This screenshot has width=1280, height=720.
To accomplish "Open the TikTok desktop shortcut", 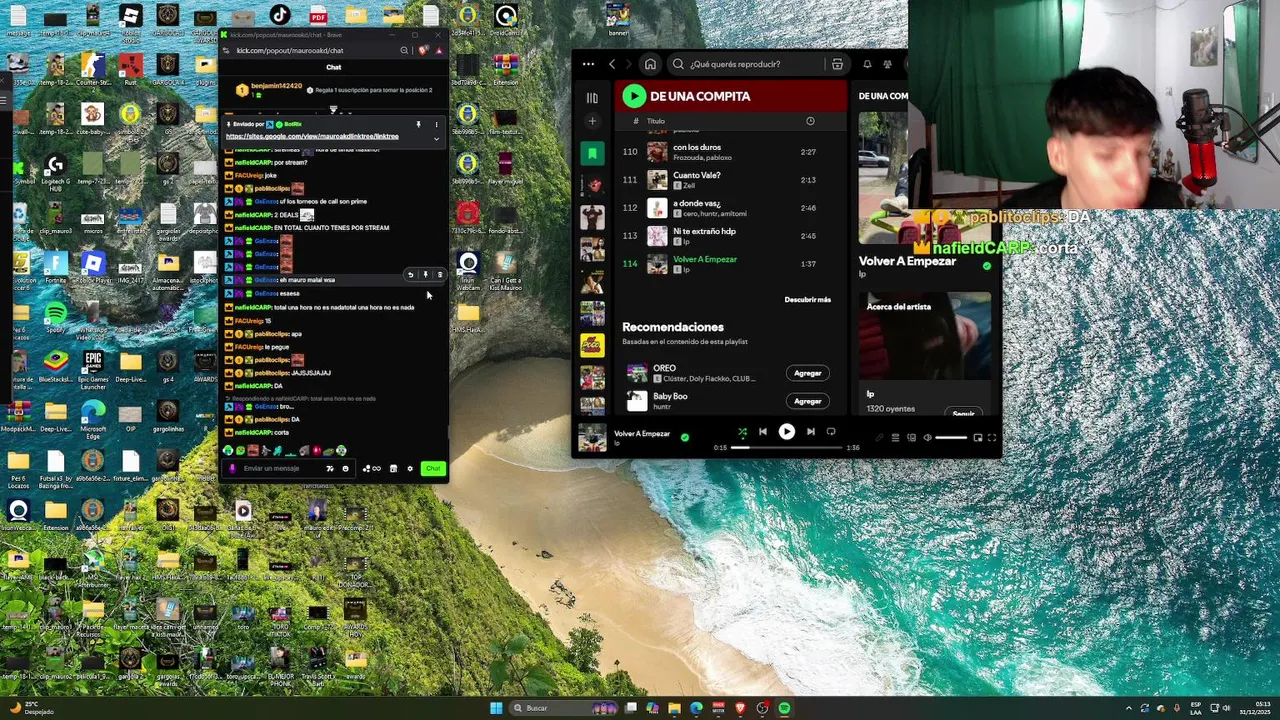I will pyautogui.click(x=280, y=15).
